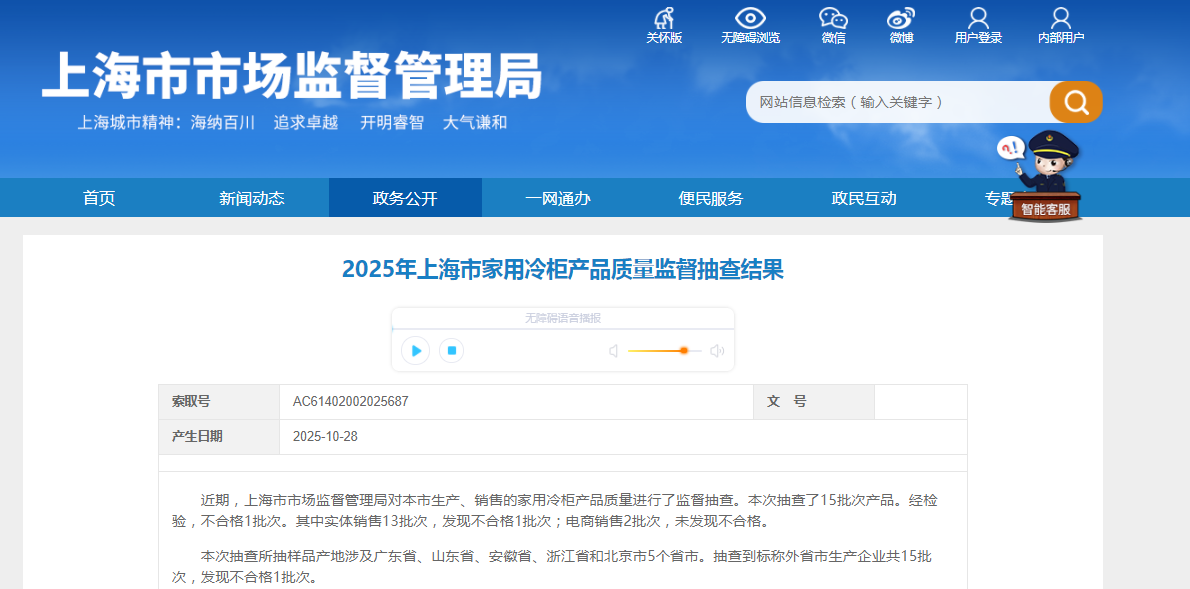The width and height of the screenshot is (1190, 589).
Task: Click the paragraph beginning 本次抽查所抽样品产地
Action: pyautogui.click(x=552, y=566)
